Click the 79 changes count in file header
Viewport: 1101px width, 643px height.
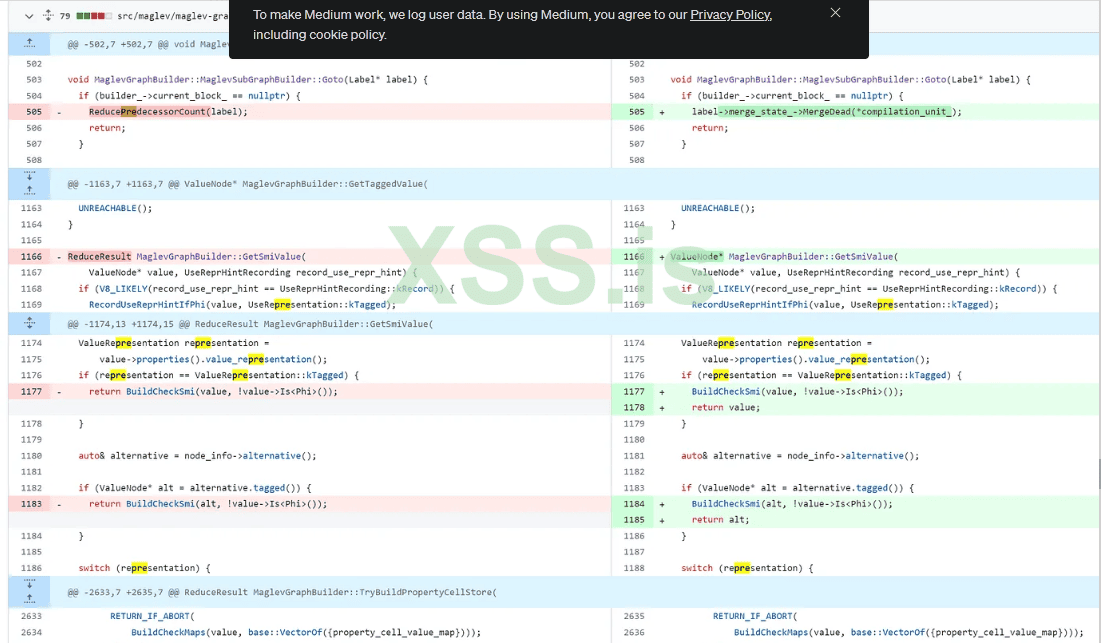[65, 16]
